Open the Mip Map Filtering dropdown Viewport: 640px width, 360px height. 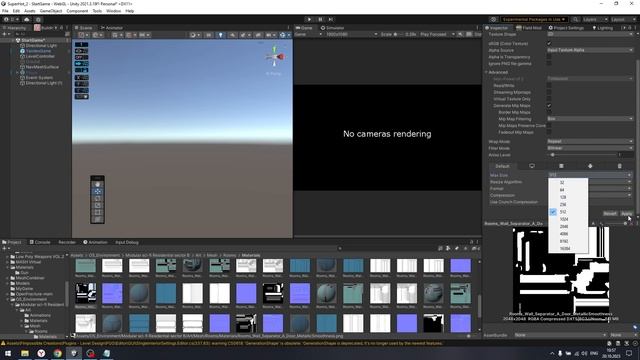click(590, 118)
